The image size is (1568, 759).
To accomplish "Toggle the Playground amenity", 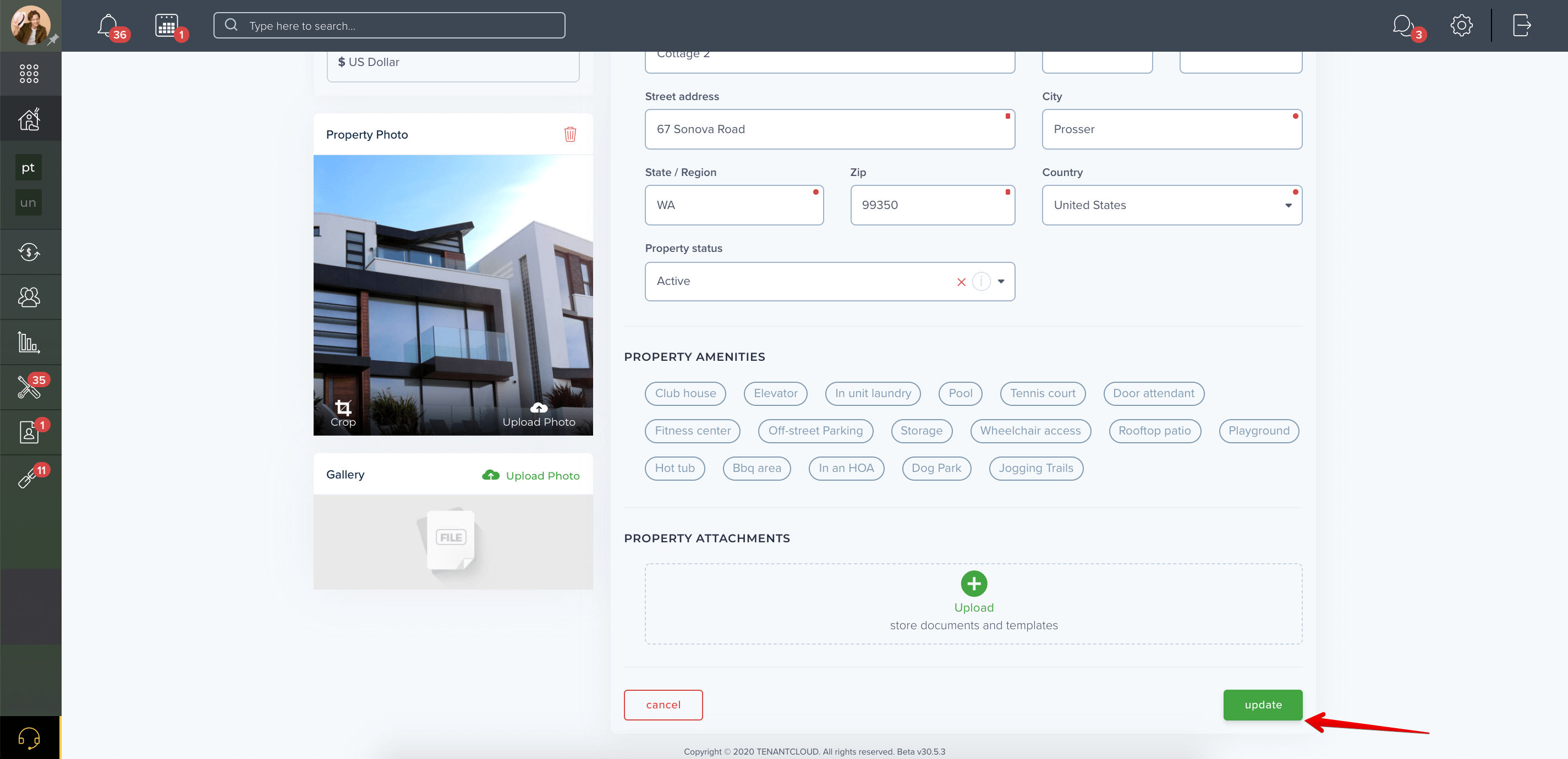I will [1259, 431].
